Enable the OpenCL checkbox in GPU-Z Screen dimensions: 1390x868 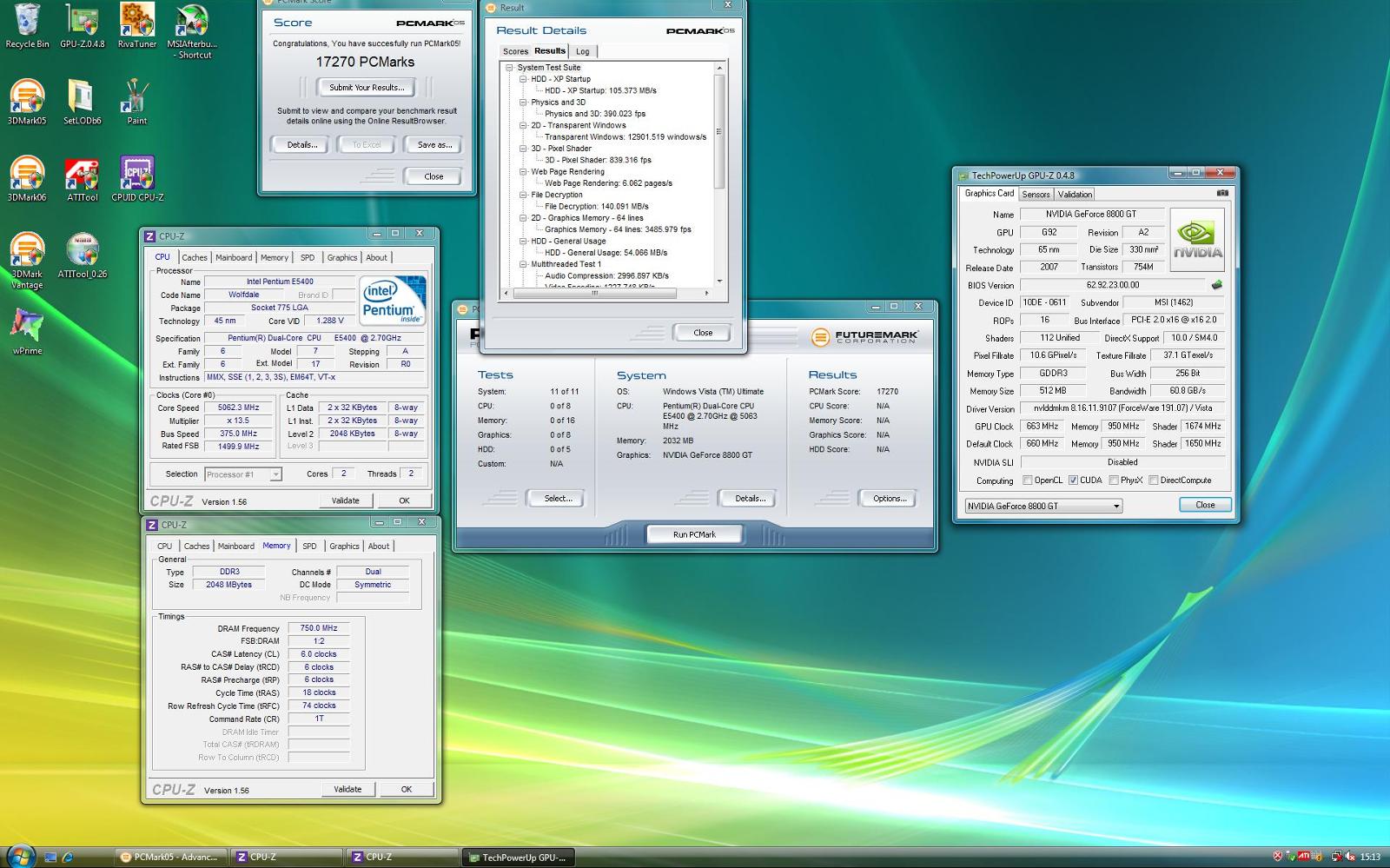(1028, 480)
